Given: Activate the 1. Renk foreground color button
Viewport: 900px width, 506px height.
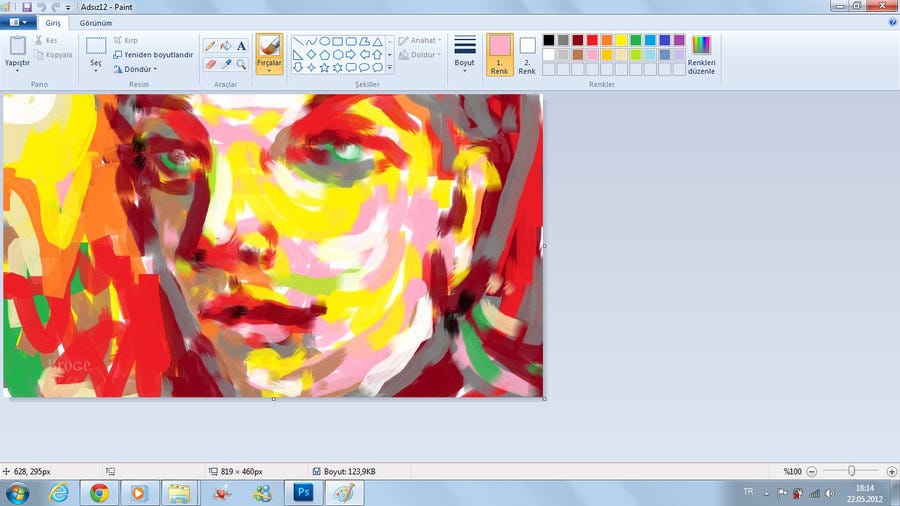Looking at the screenshot, I should click(499, 55).
